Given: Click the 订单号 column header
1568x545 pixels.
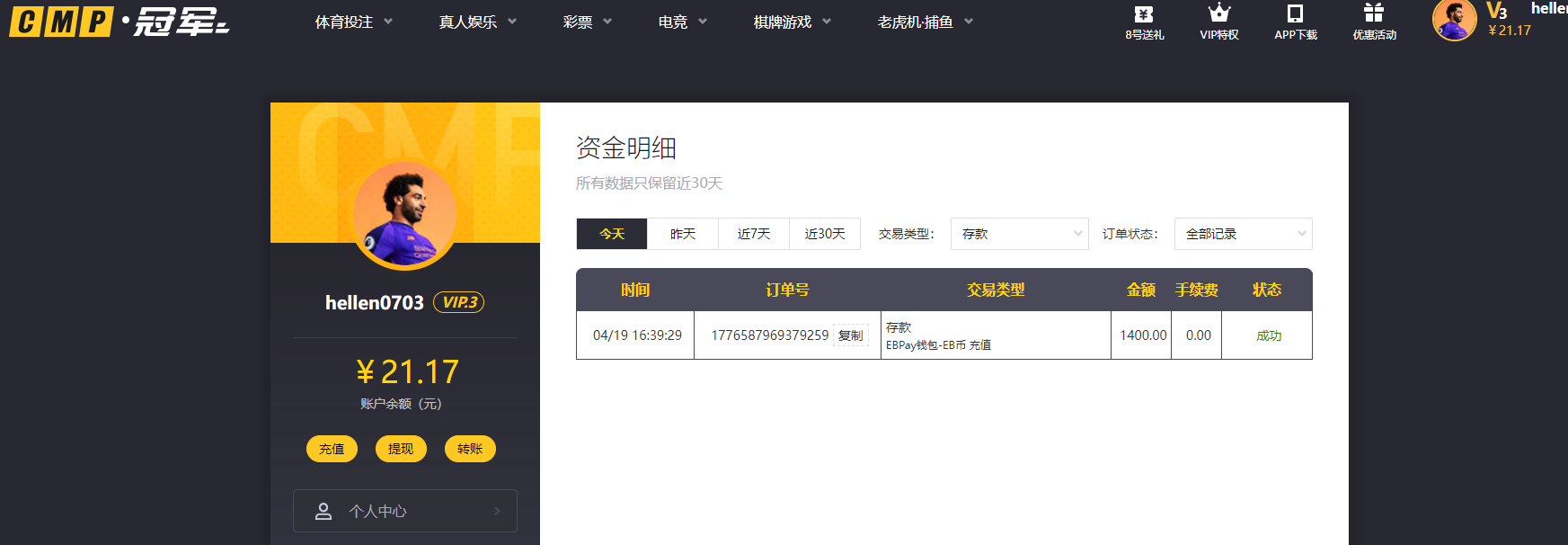Looking at the screenshot, I should (x=787, y=290).
